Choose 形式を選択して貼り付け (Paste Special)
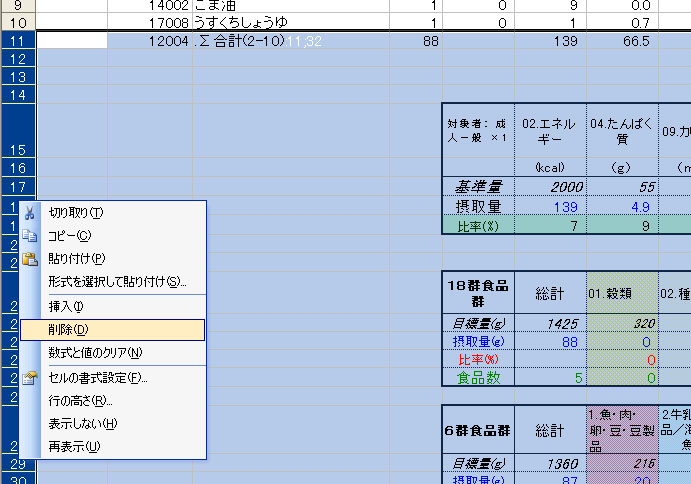This screenshot has width=691, height=484. (x=118, y=282)
